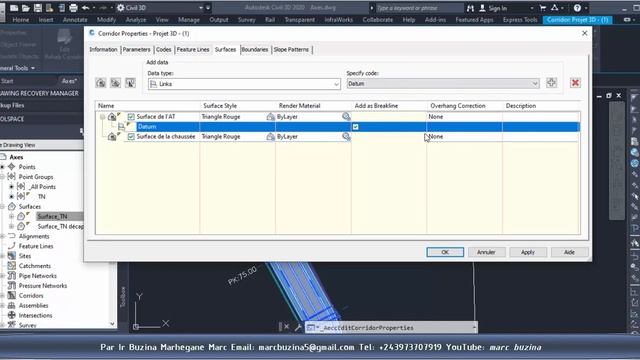Open the Undo history dropdown arrow
640x360 pixels.
pos(94,8)
